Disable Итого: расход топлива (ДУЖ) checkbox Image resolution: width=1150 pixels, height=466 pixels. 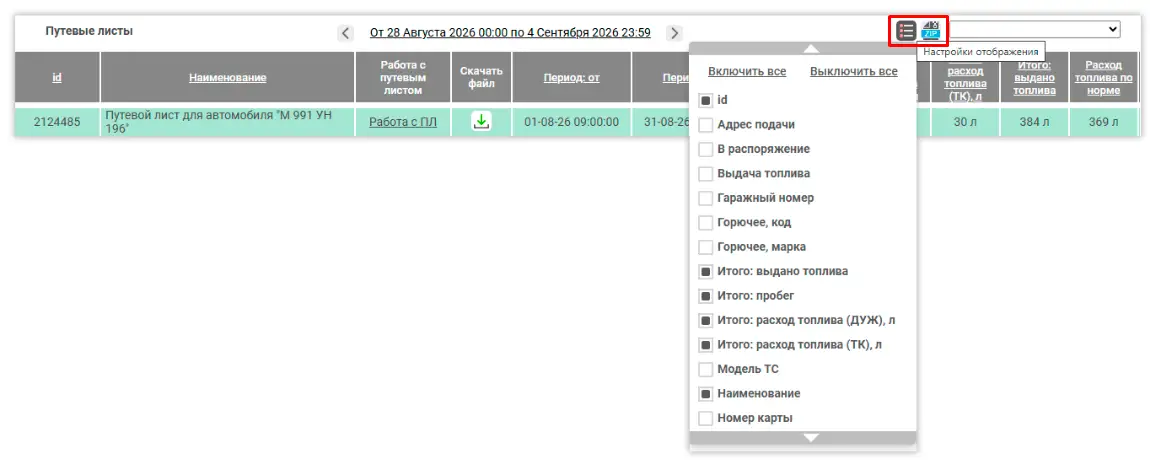click(706, 321)
